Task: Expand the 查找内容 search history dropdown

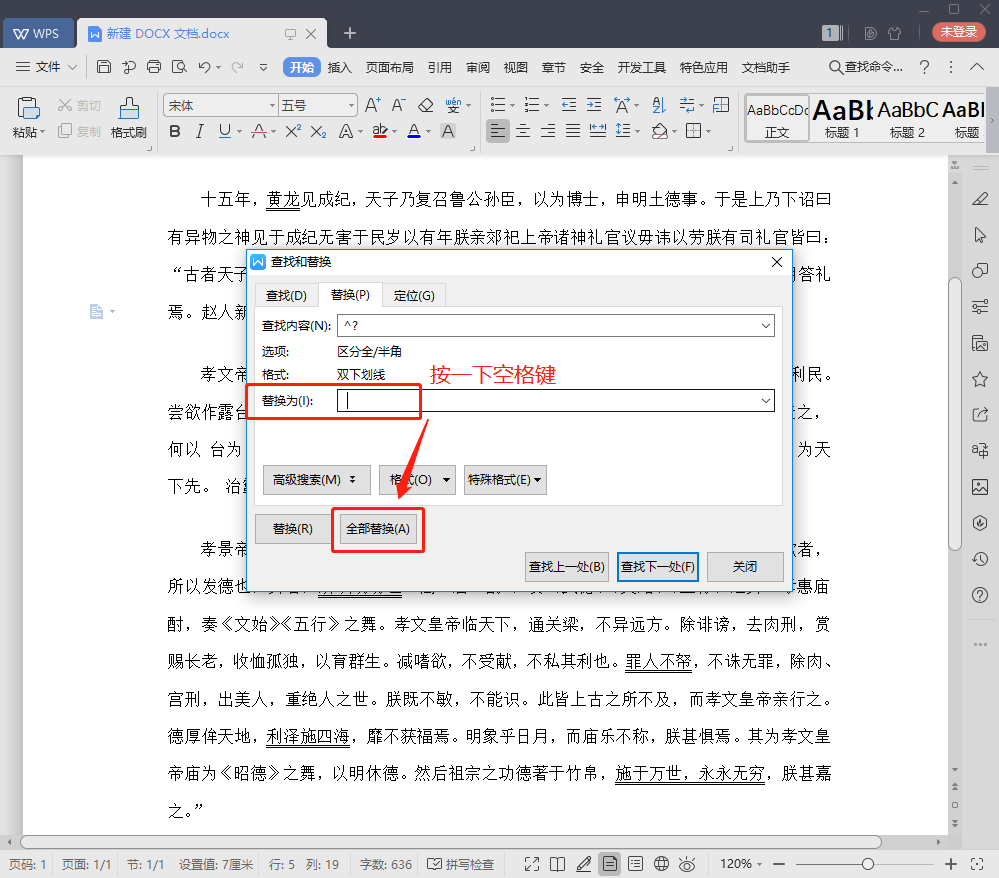Action: [x=766, y=325]
